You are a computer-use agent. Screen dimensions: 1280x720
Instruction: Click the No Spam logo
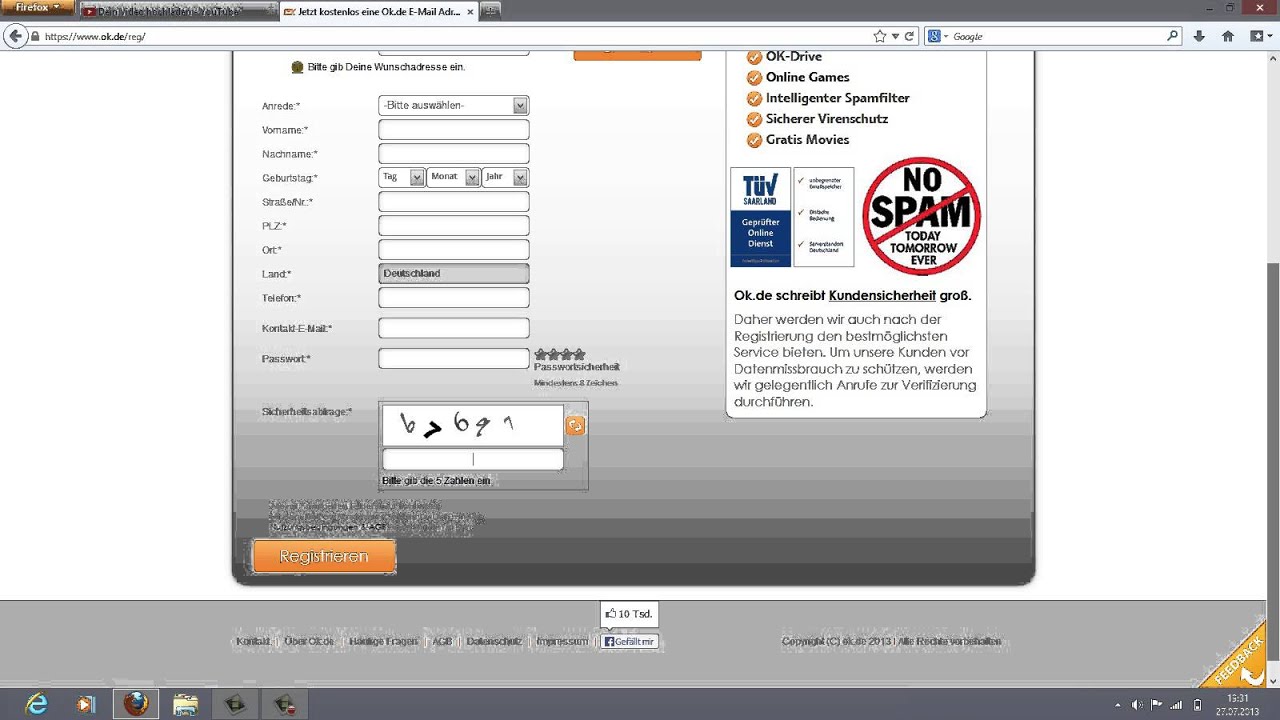pyautogui.click(x=921, y=216)
